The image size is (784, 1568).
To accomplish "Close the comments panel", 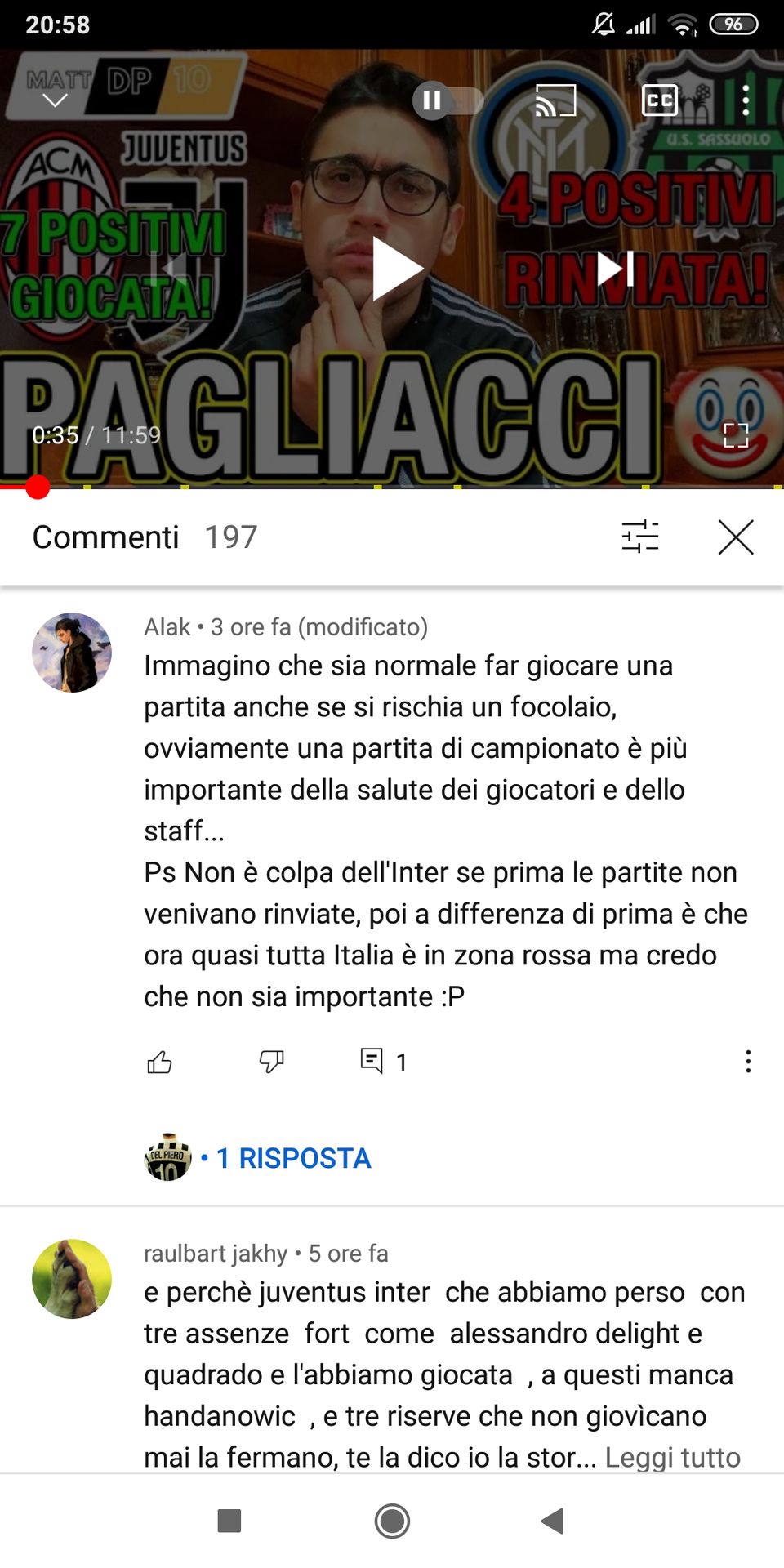I will (x=736, y=537).
